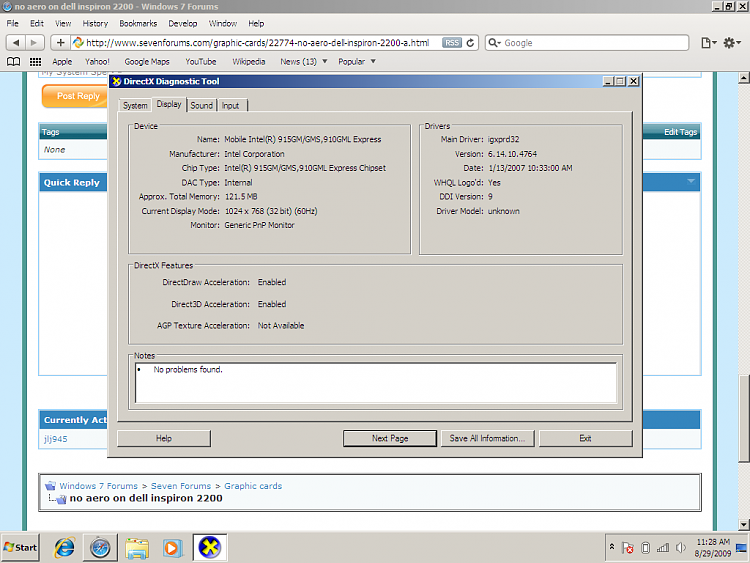Go back with the browser back arrow
The height and width of the screenshot is (563, 750).
16,43
